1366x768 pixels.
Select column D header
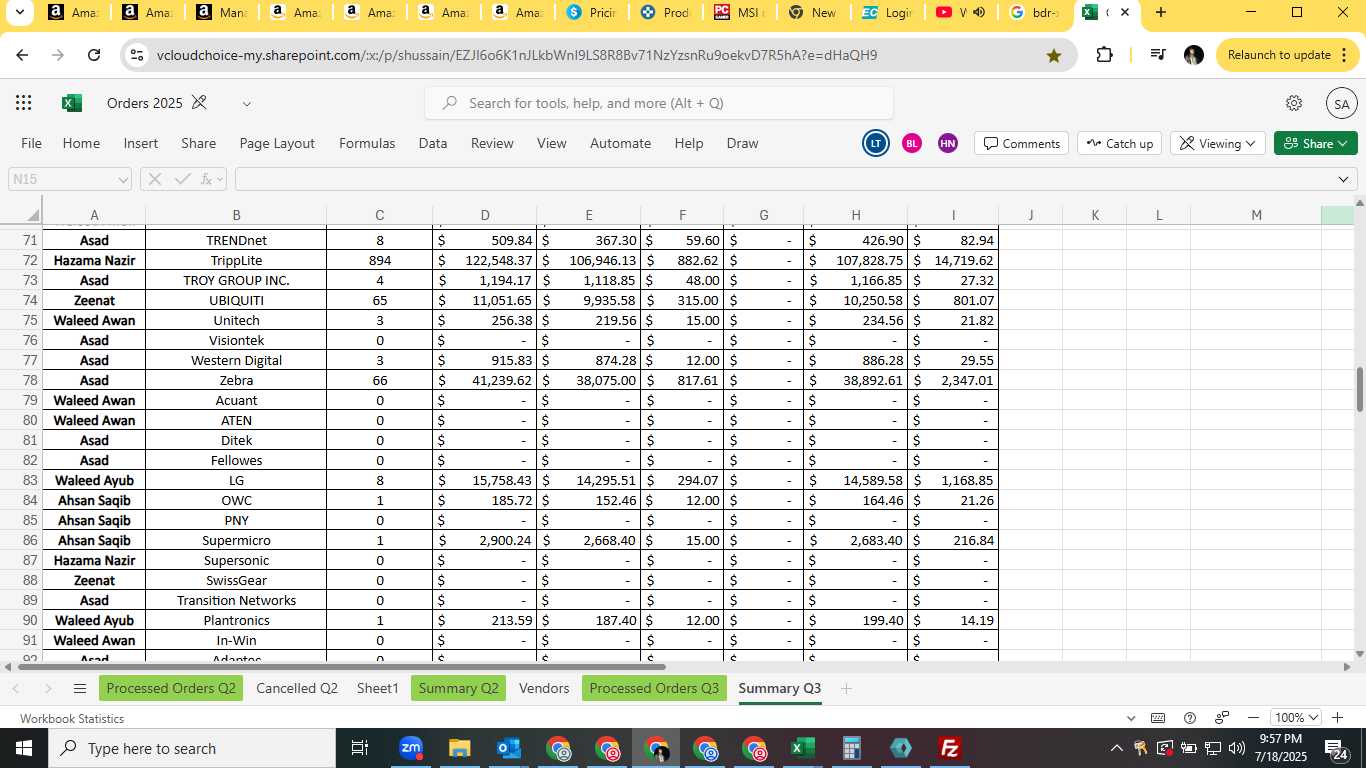pos(485,215)
